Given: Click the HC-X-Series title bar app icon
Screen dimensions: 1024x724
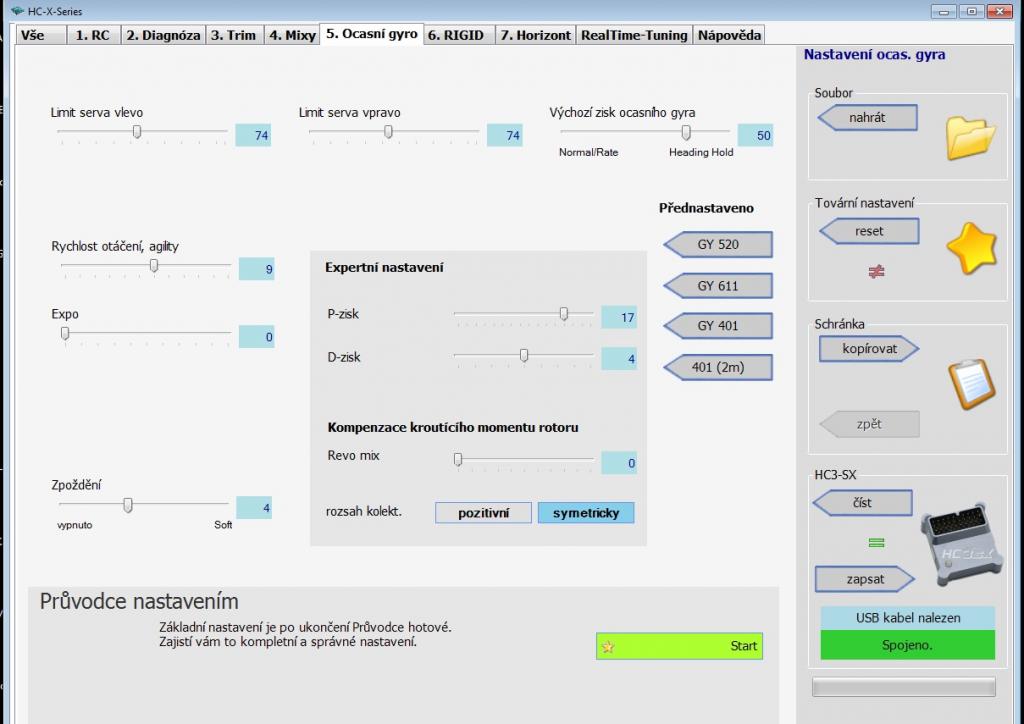Looking at the screenshot, I should tap(17, 11).
